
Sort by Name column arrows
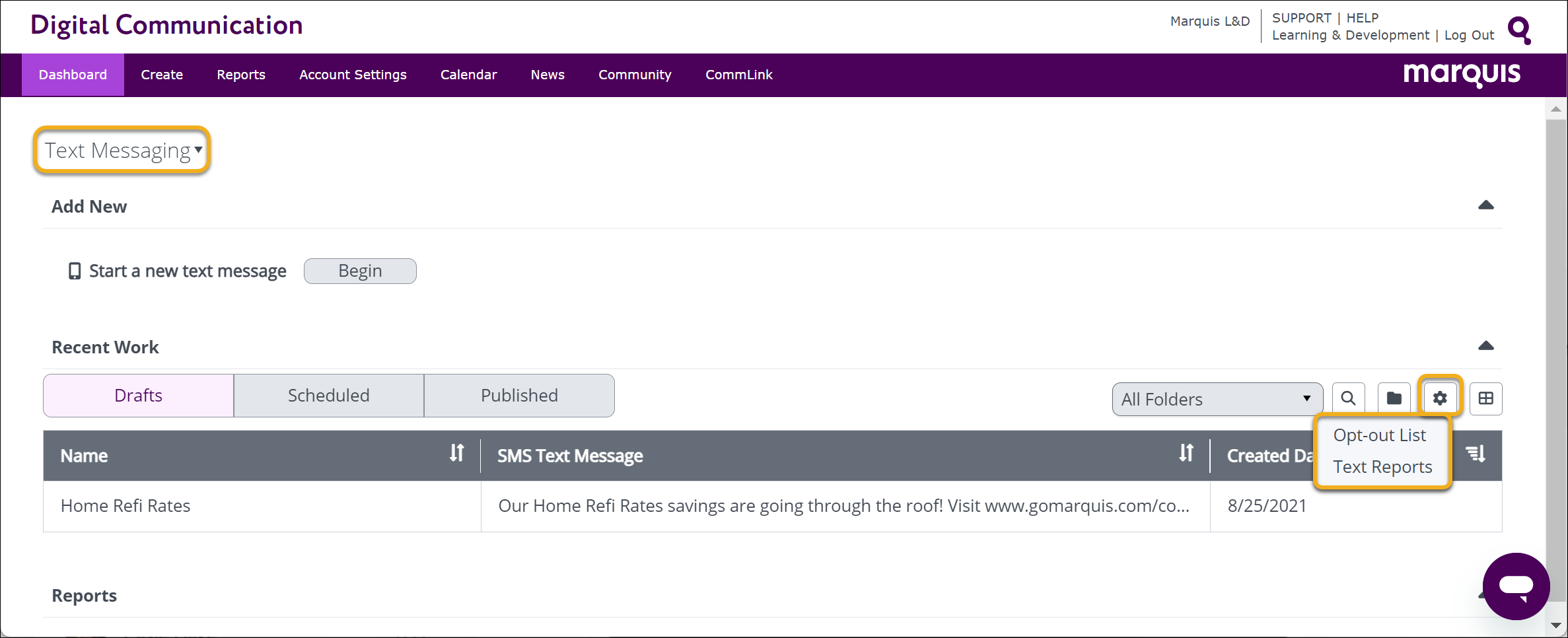point(457,453)
